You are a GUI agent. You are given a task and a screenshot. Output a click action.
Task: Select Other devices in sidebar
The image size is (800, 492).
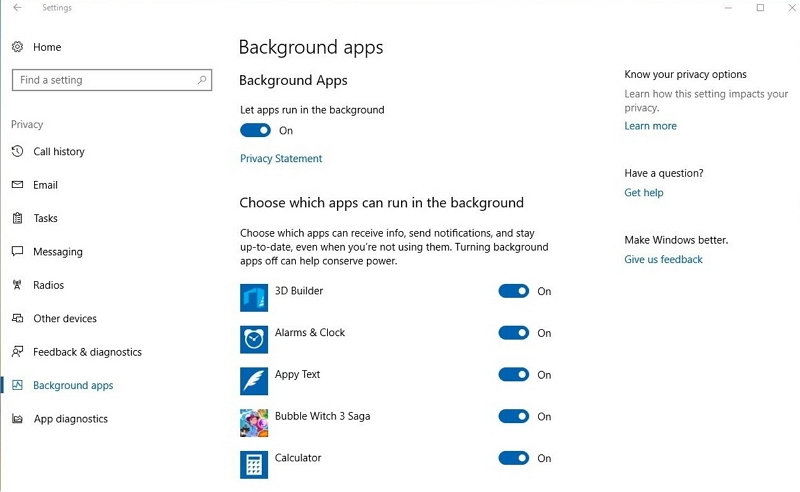pyautogui.click(x=65, y=318)
